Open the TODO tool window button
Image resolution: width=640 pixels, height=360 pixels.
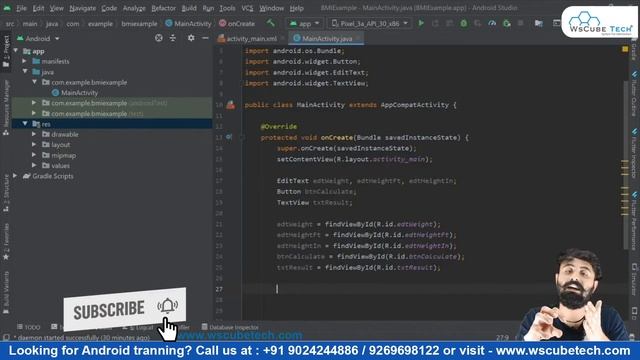pyautogui.click(x=29, y=327)
